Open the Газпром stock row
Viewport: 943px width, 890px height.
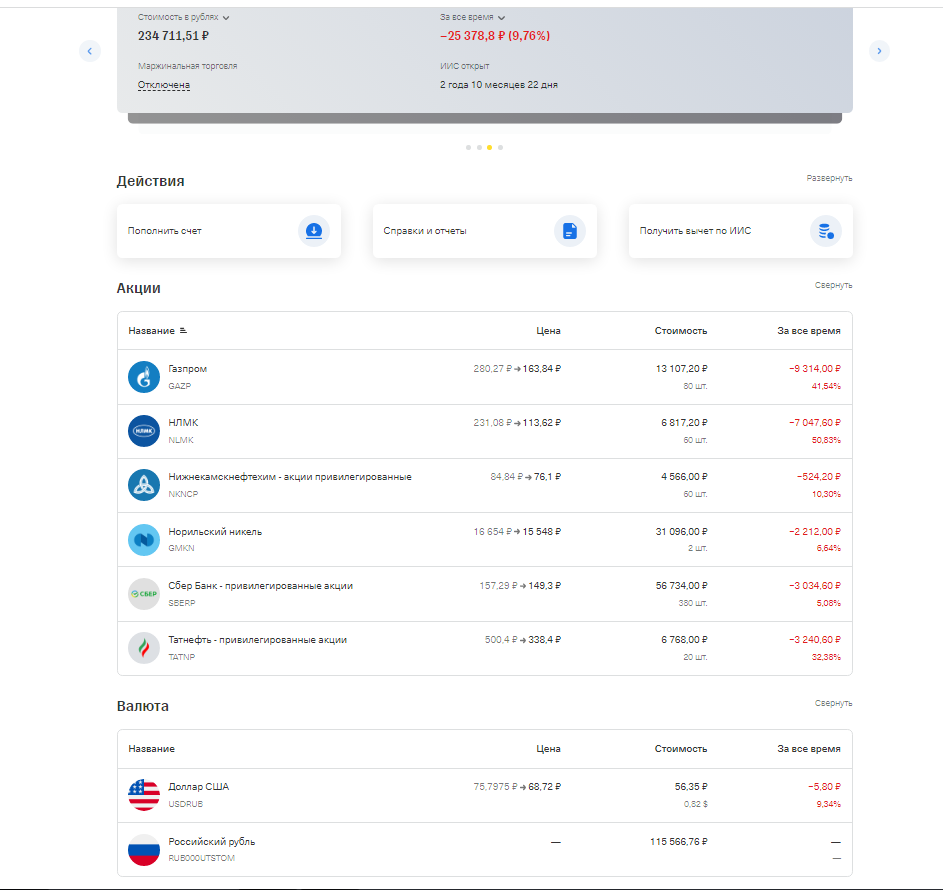tap(485, 377)
